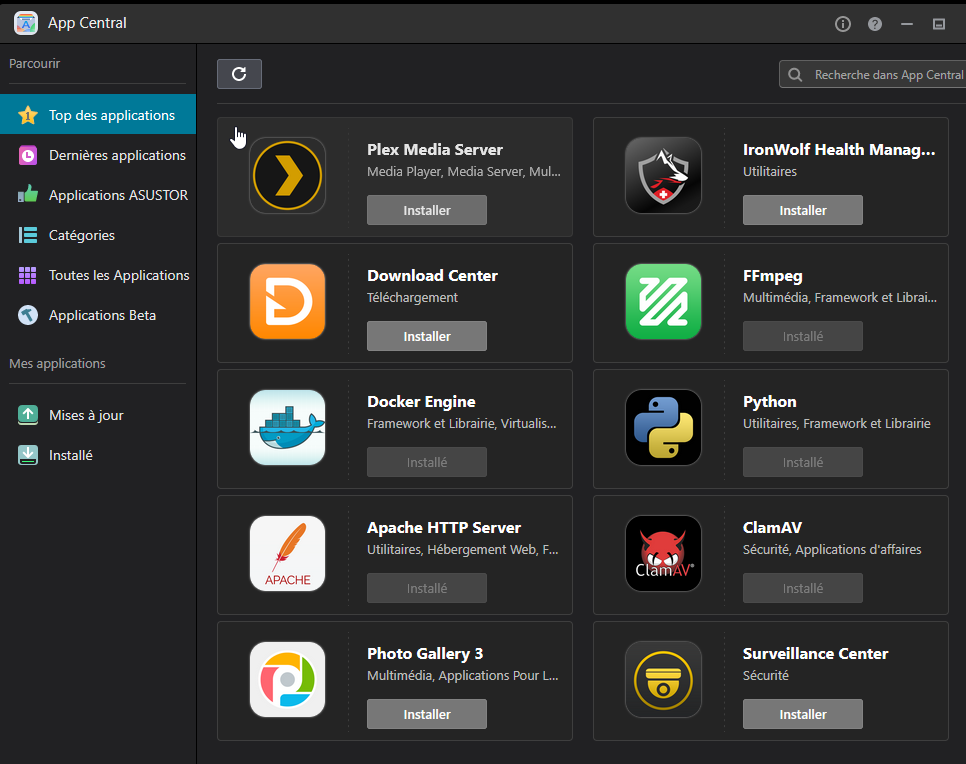Click Sécurité, Applications d'affaires text
This screenshot has width=966, height=764.
point(832,550)
